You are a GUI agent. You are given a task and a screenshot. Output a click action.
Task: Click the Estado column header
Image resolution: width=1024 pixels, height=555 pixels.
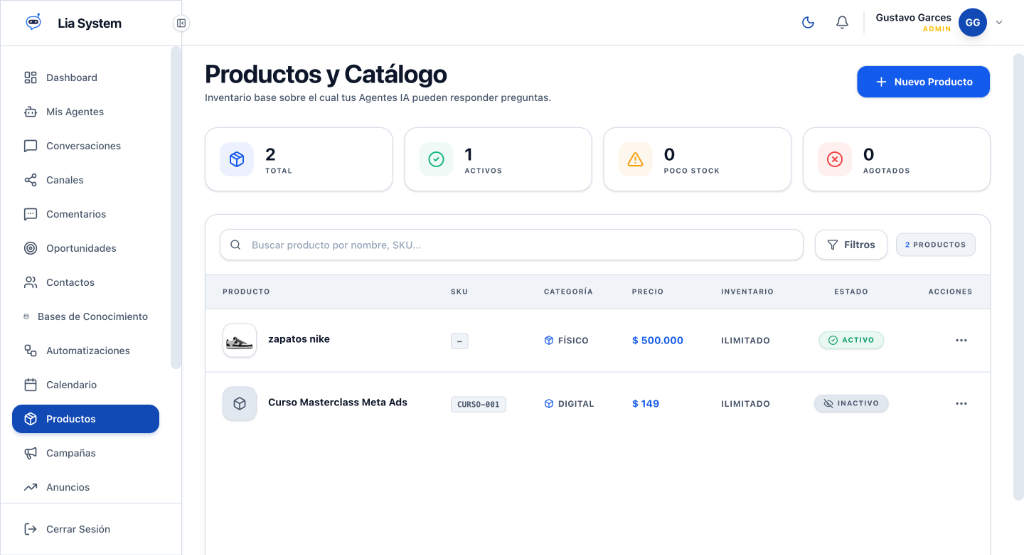pos(851,292)
